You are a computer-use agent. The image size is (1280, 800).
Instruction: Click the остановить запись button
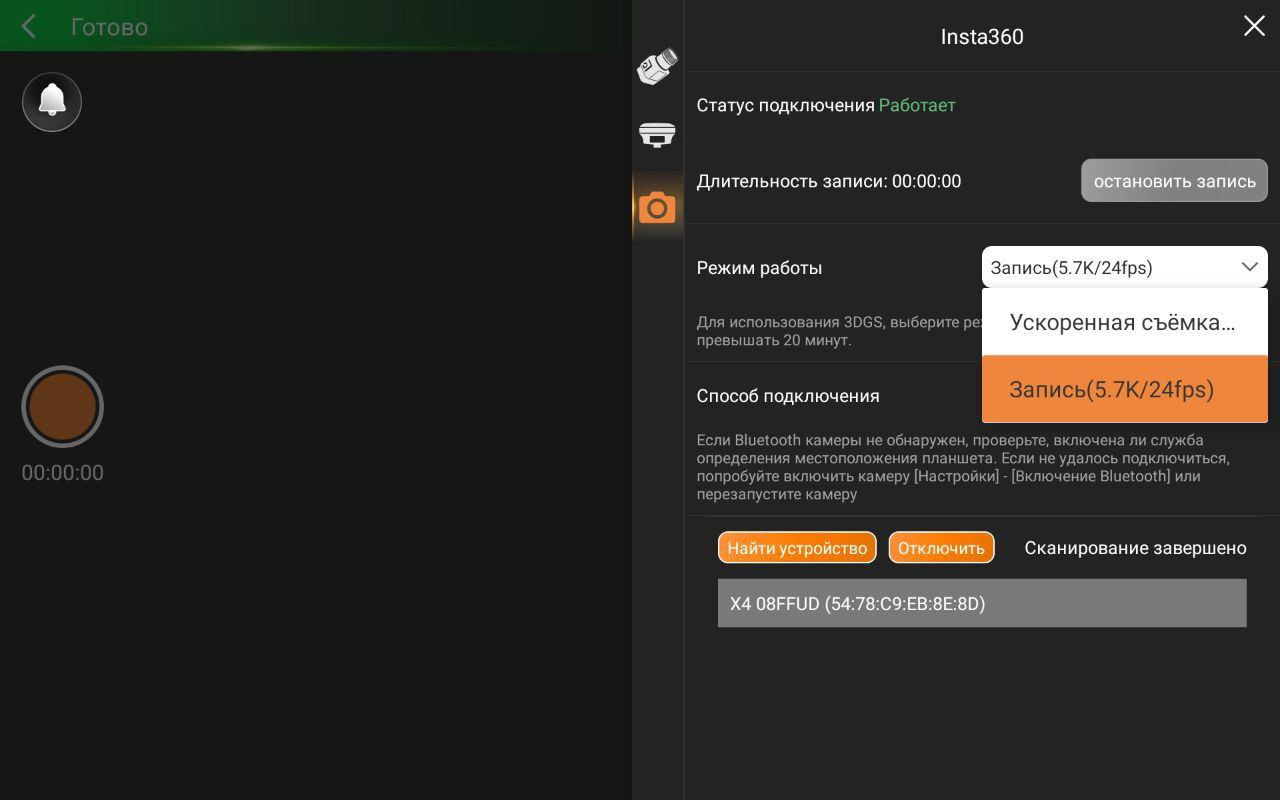tap(1174, 181)
